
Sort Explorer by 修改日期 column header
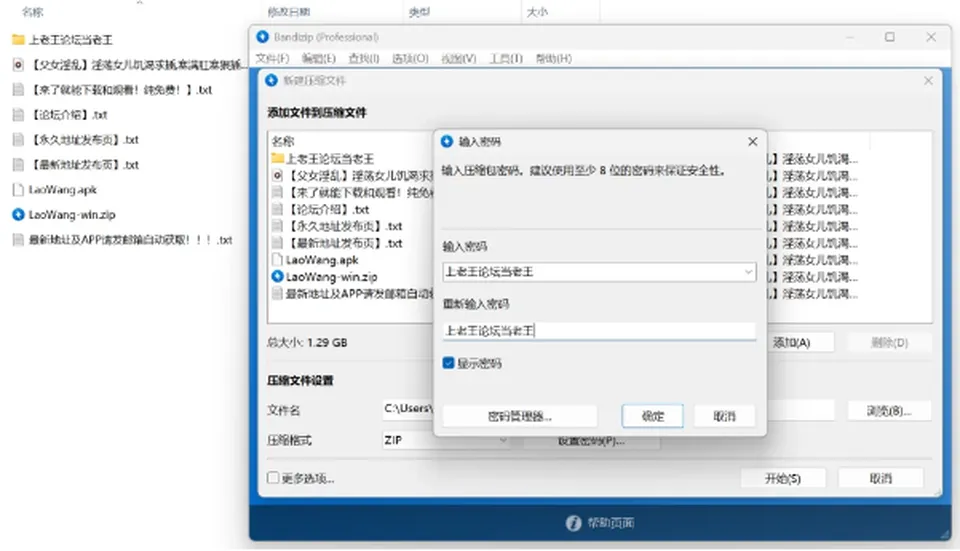coord(289,12)
